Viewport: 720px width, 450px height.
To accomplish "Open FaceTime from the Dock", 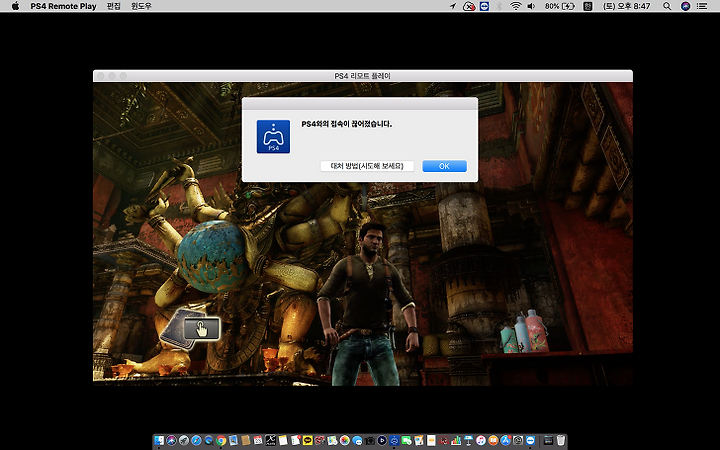I will [406, 440].
